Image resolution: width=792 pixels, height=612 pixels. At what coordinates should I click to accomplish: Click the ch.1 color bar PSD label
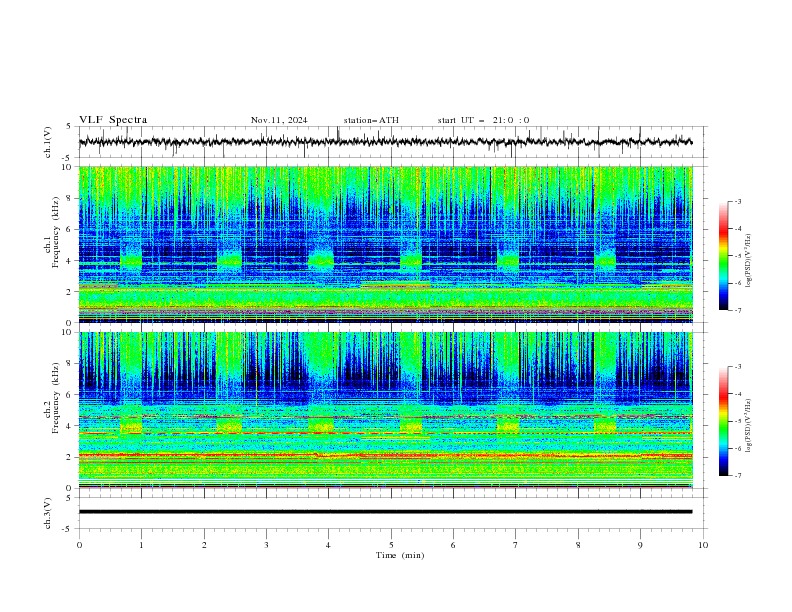[x=749, y=261]
